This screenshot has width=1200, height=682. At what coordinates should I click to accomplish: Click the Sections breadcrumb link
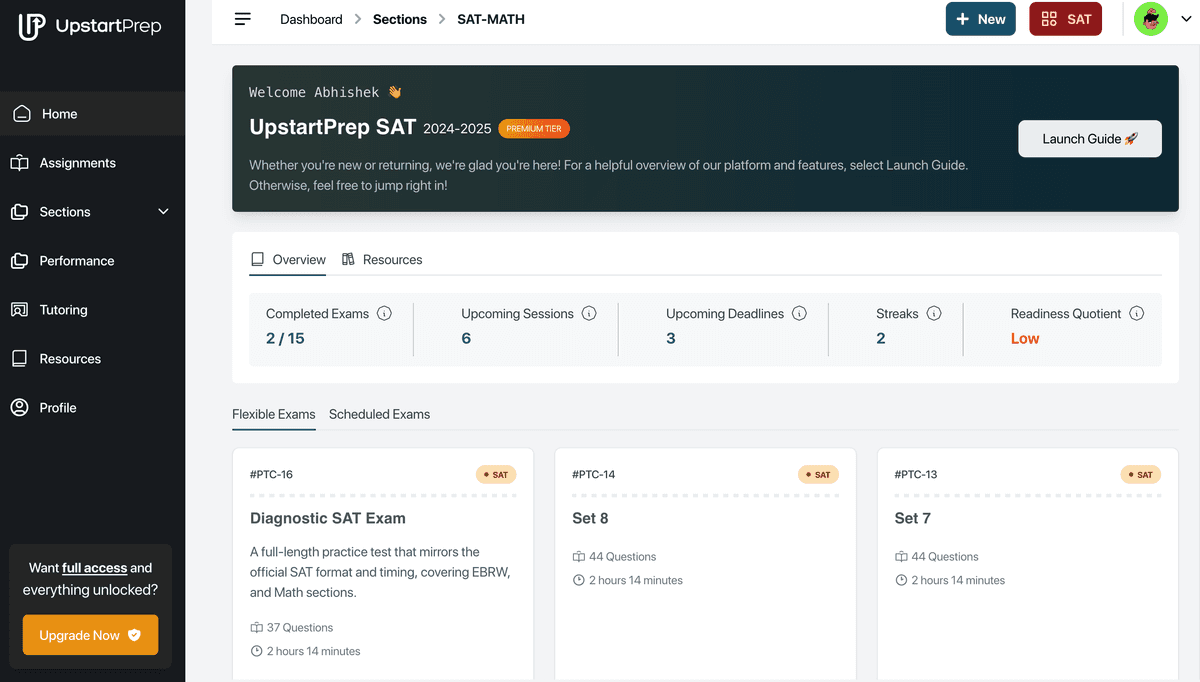click(400, 19)
